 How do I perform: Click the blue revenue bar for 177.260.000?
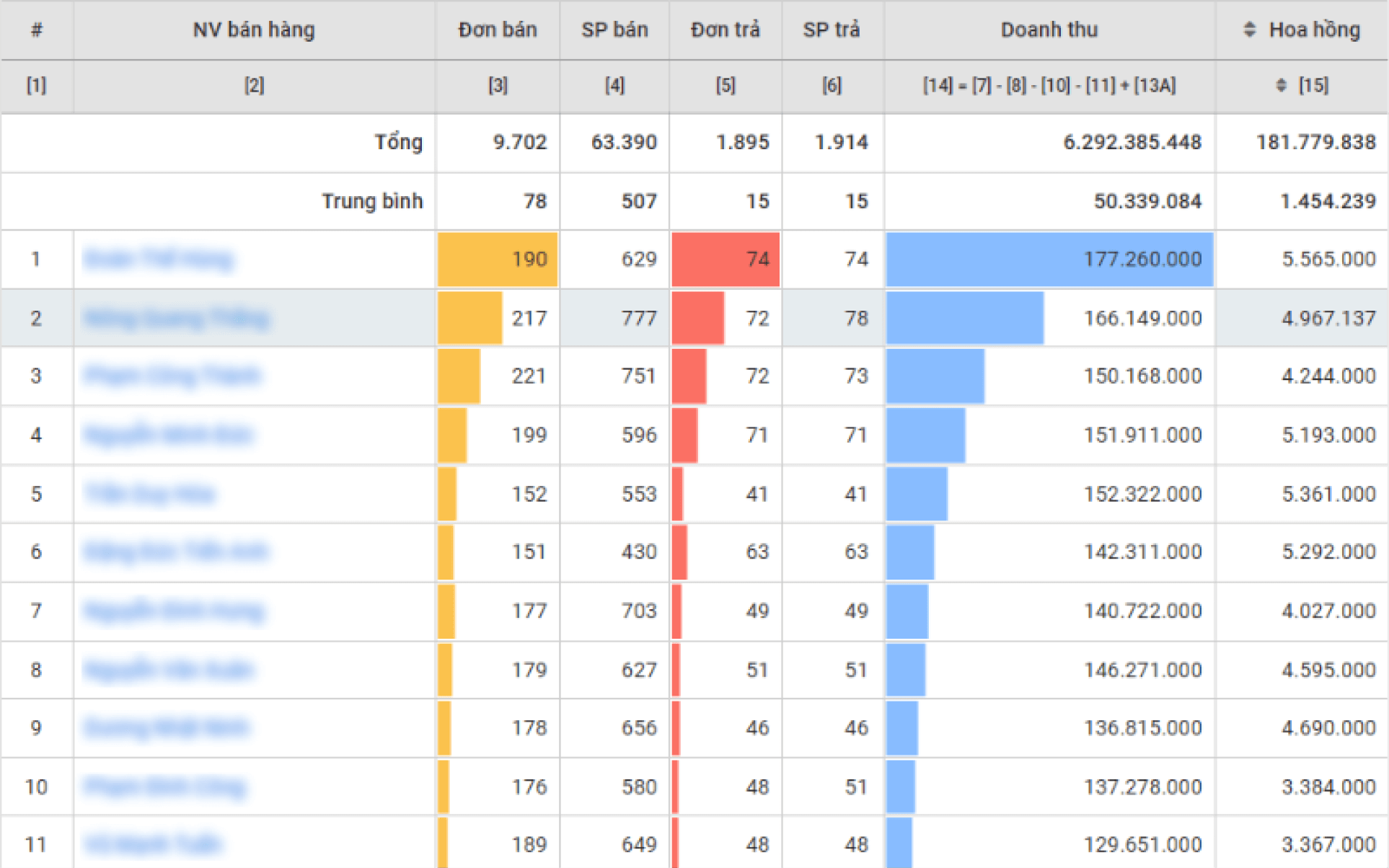[1049, 259]
